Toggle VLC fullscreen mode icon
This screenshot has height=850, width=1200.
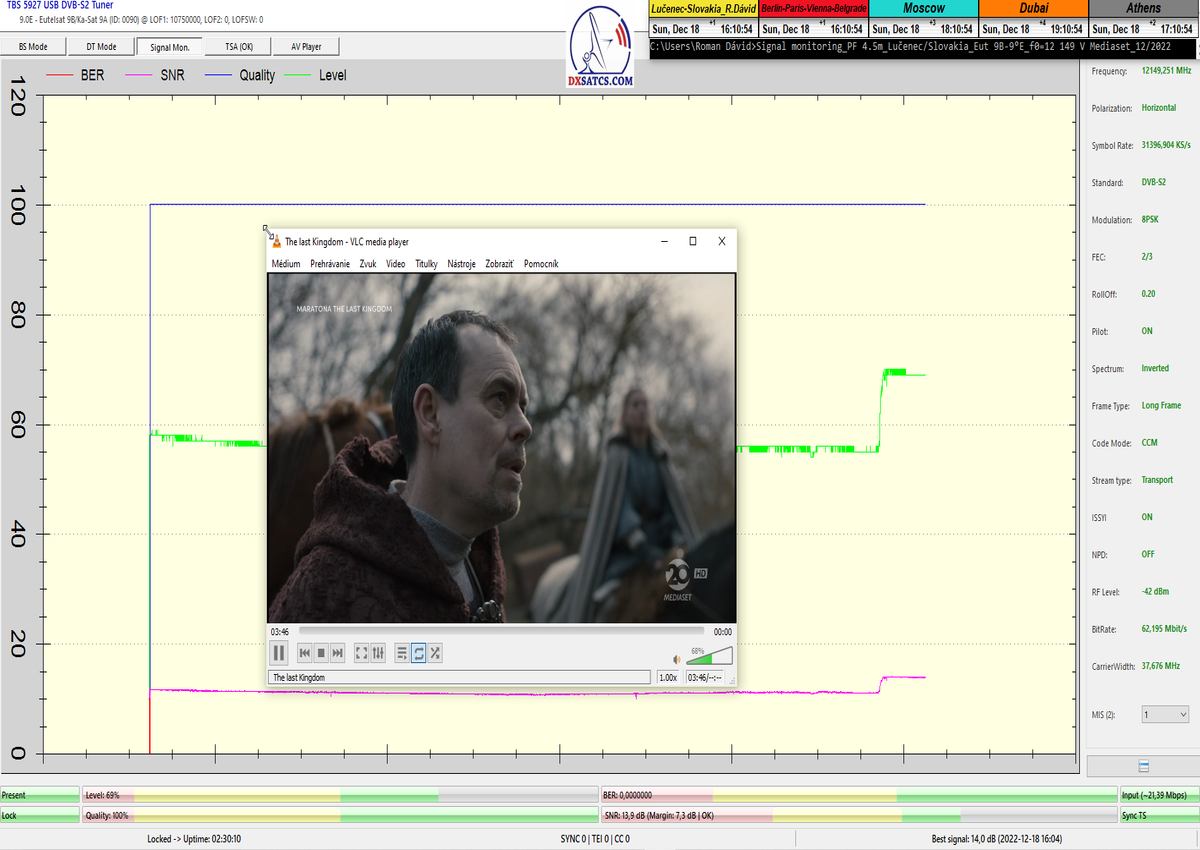[x=362, y=653]
